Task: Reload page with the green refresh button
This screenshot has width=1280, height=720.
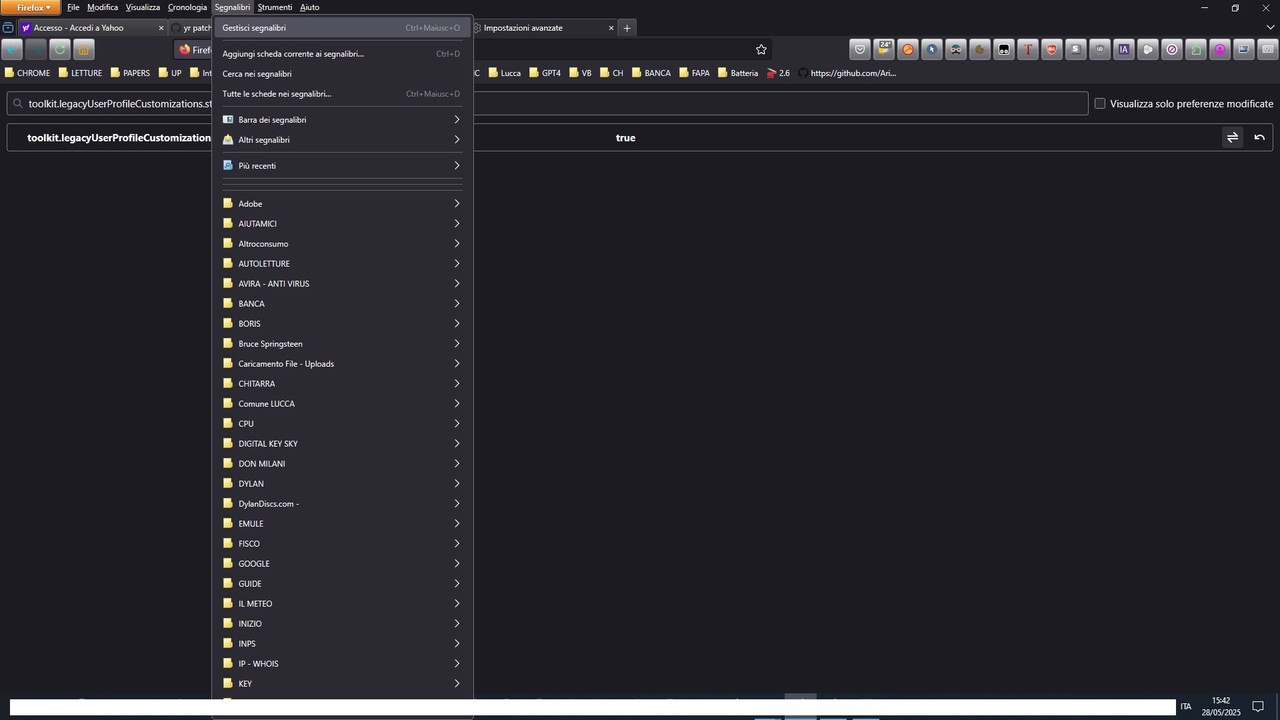Action: coord(60,49)
